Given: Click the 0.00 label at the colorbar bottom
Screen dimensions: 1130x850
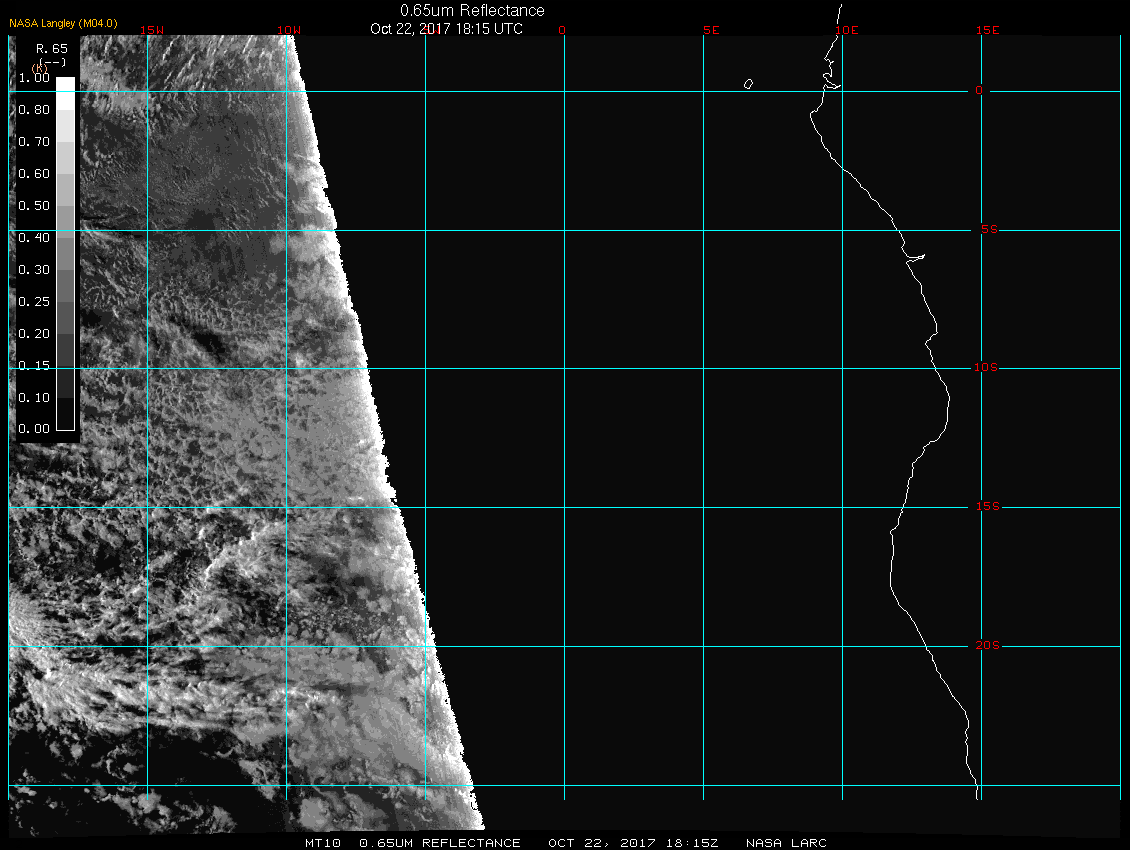Looking at the screenshot, I should [33, 429].
